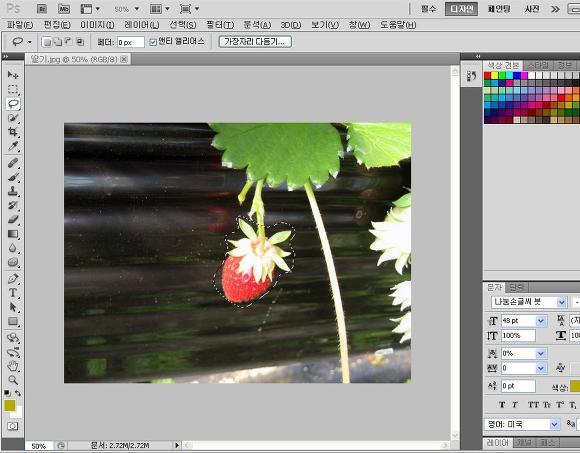The width and height of the screenshot is (580, 453).
Task: Select the Crop tool
Action: [x=13, y=132]
